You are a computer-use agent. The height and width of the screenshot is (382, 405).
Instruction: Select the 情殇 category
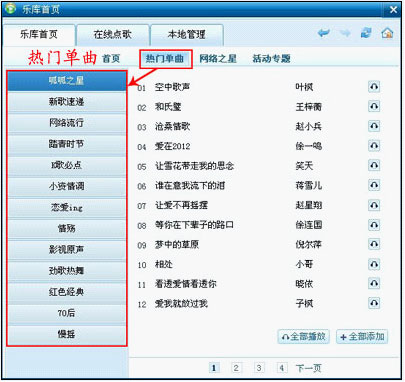click(x=66, y=228)
